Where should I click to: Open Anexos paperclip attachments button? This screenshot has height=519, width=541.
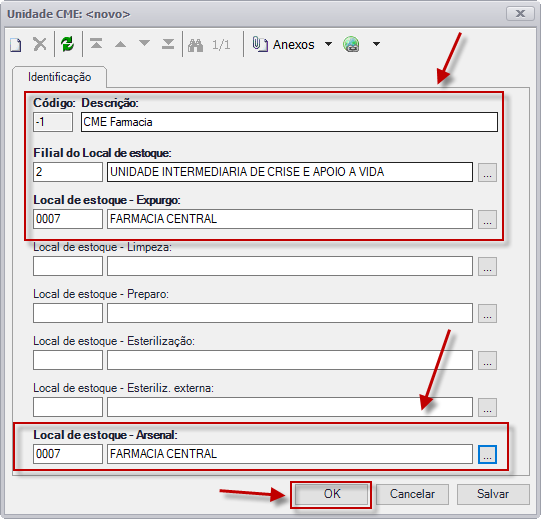(283, 45)
